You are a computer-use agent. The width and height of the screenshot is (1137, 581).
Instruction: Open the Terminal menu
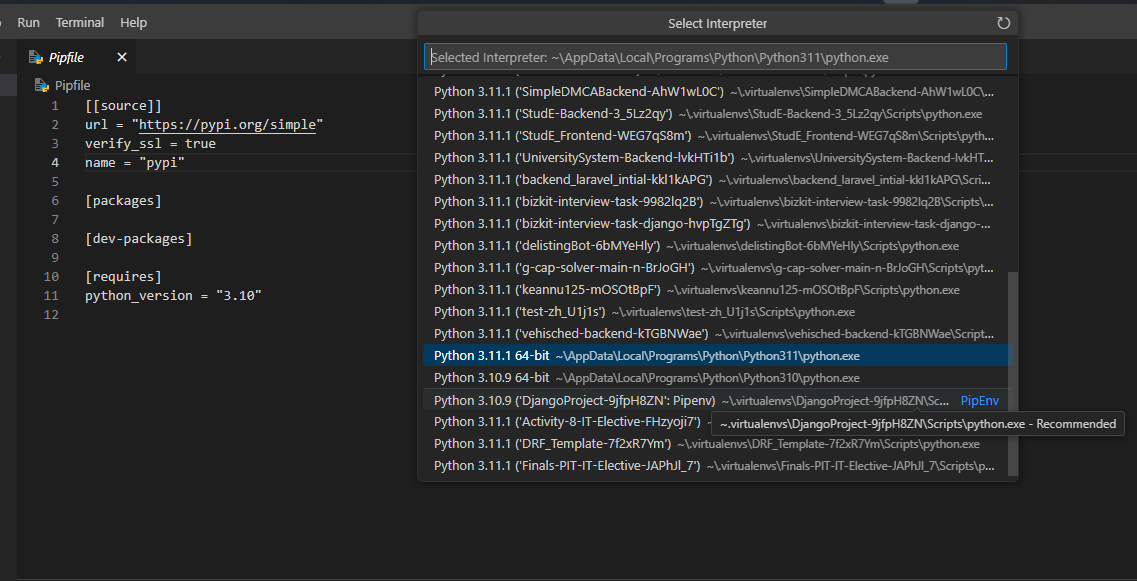pyautogui.click(x=80, y=22)
